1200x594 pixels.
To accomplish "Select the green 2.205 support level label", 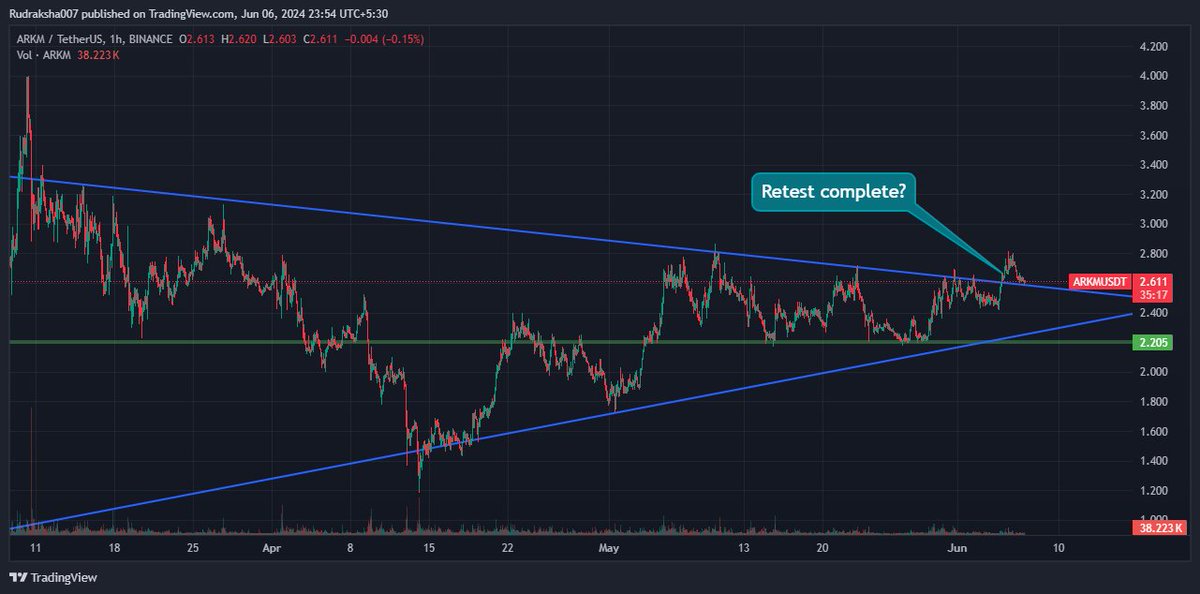I will coord(1152,341).
